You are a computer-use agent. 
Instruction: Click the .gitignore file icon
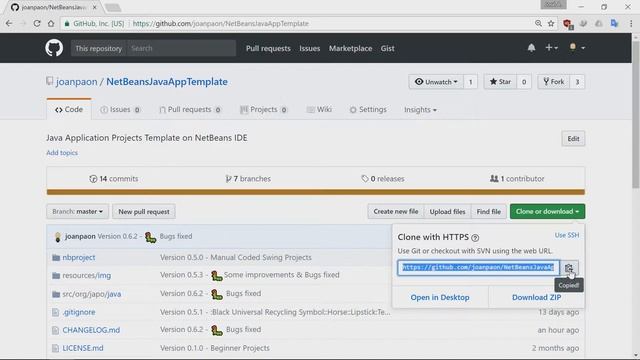point(56,312)
